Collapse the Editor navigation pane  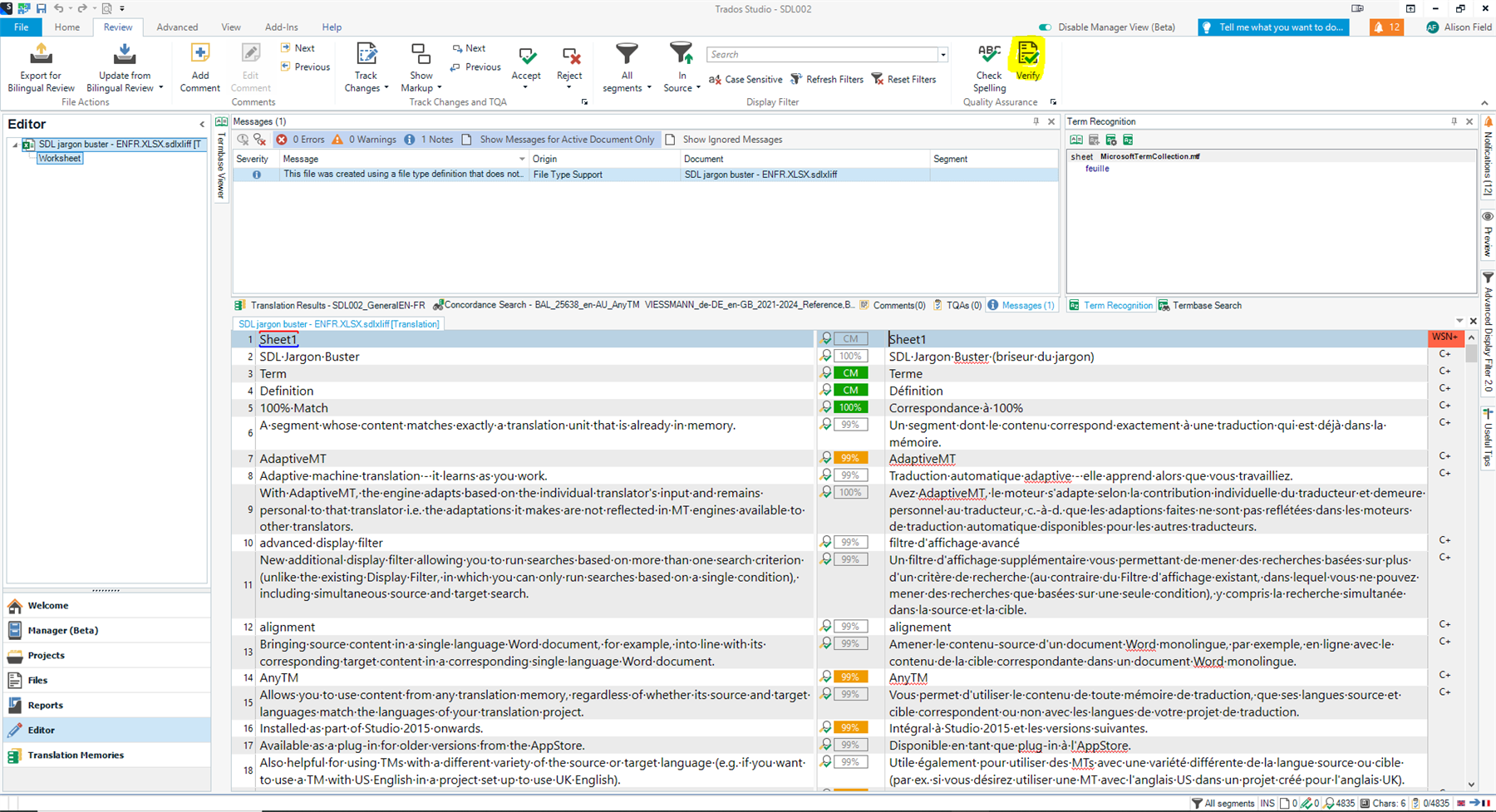[x=202, y=125]
